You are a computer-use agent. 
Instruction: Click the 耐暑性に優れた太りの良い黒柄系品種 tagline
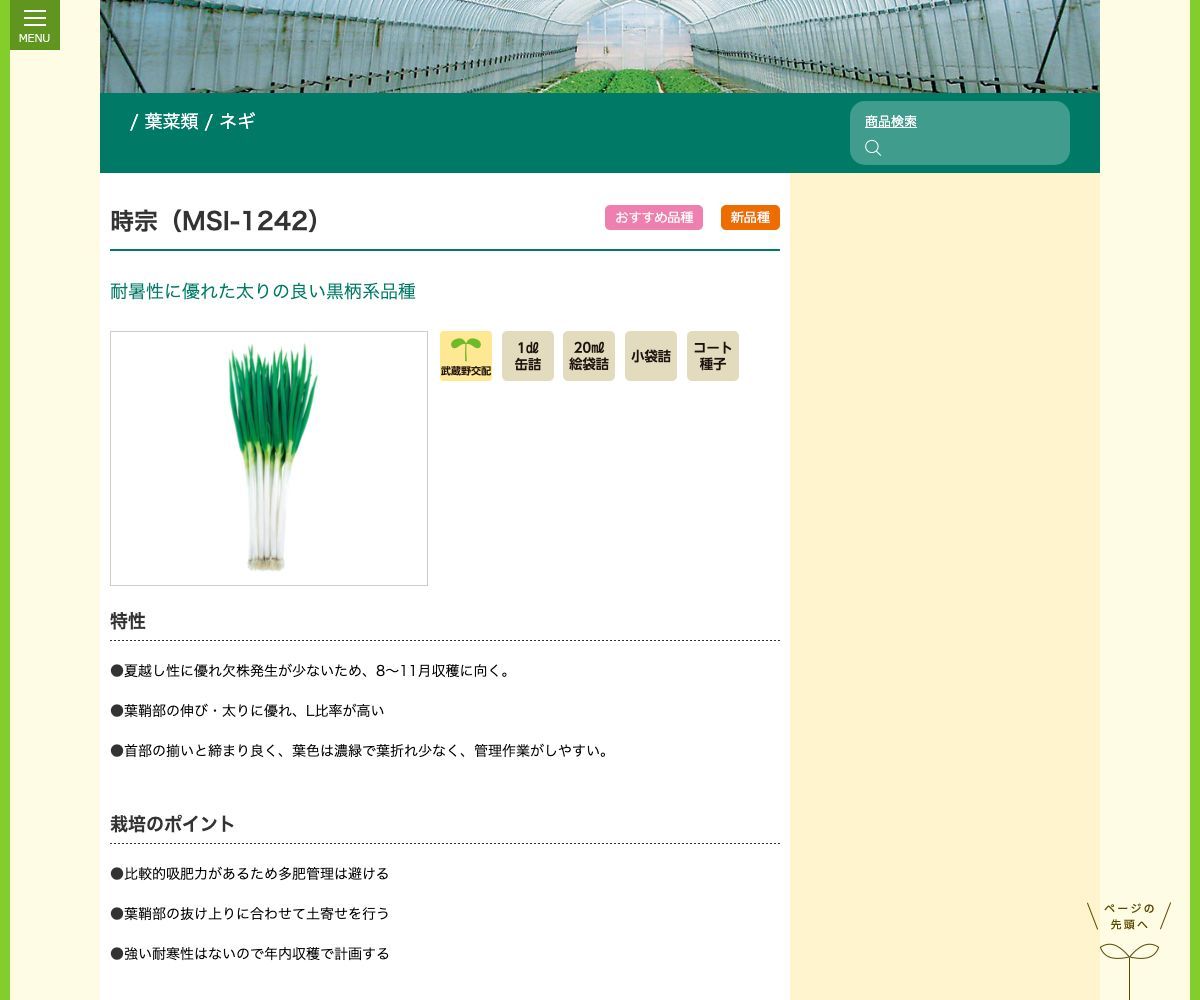point(263,292)
